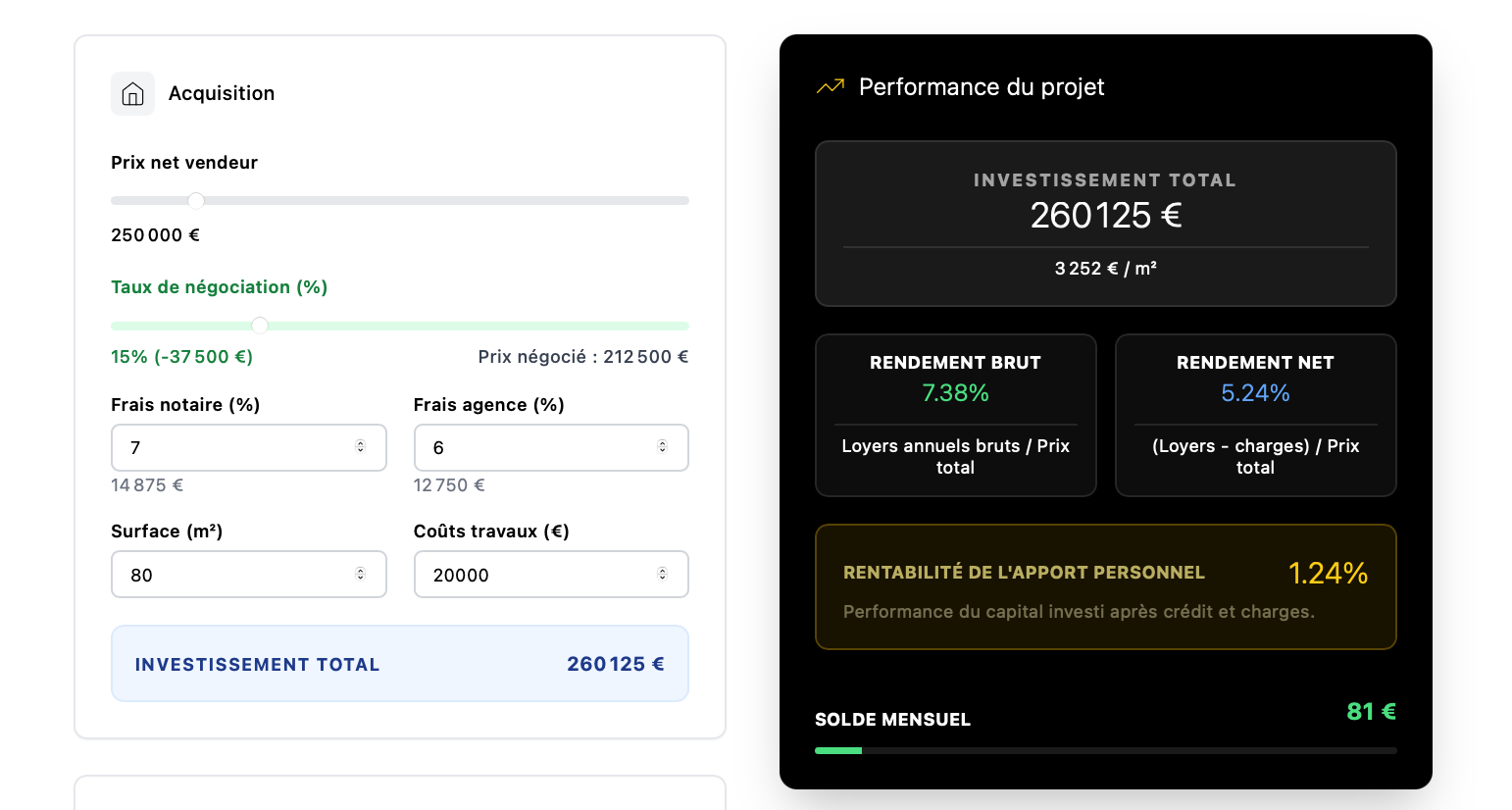Image resolution: width=1512 pixels, height=810 pixels.
Task: Use the stepper arrows in Surface field
Action: tap(360, 575)
